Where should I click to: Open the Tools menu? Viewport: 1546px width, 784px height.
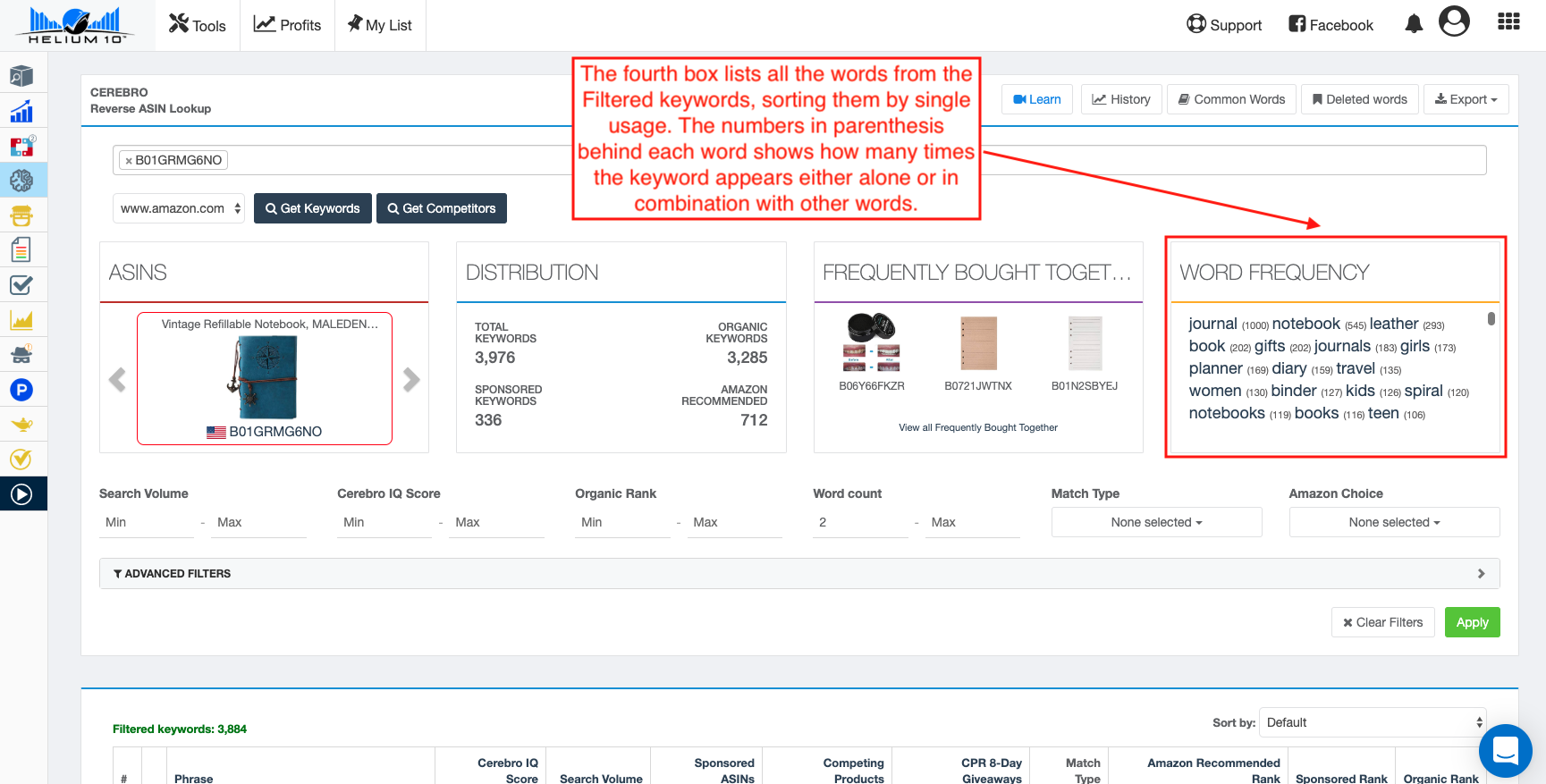point(198,25)
